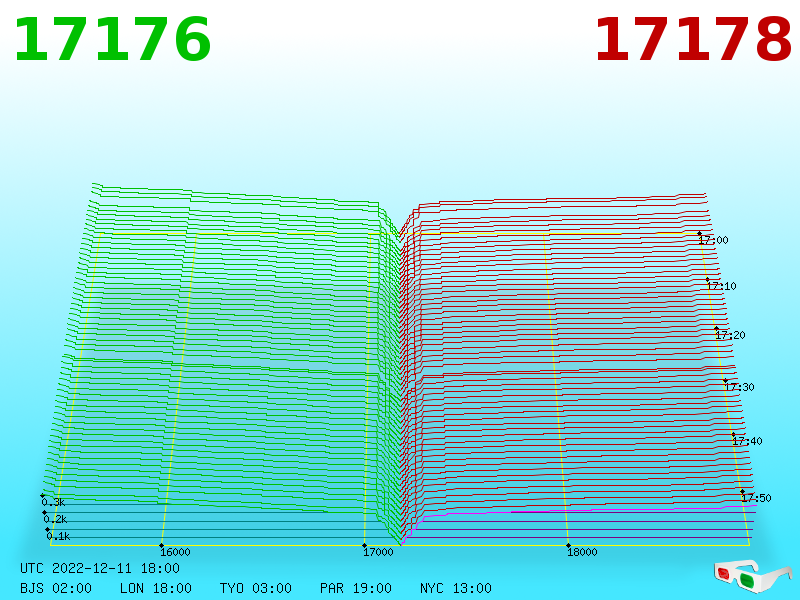
Task: Click the 17:50 time axis marker
Action: coord(756,497)
